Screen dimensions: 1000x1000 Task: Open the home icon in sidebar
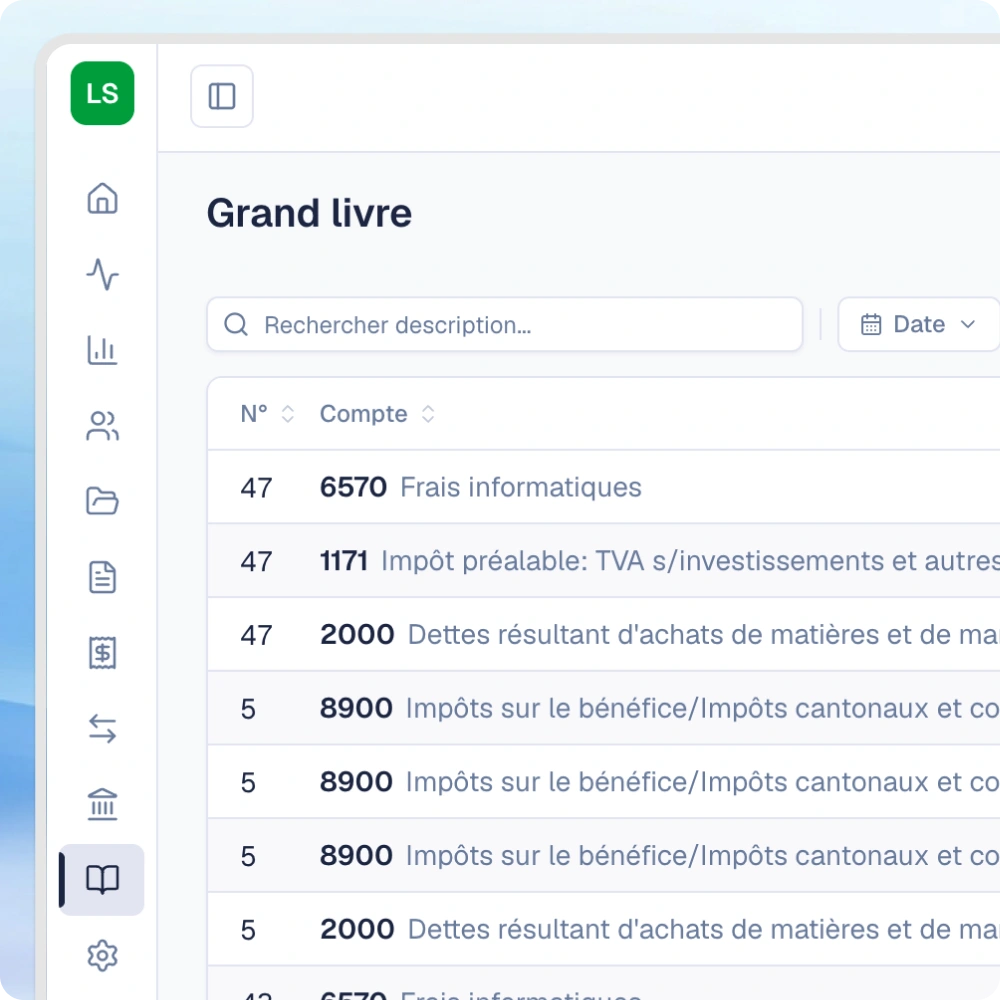(x=102, y=198)
